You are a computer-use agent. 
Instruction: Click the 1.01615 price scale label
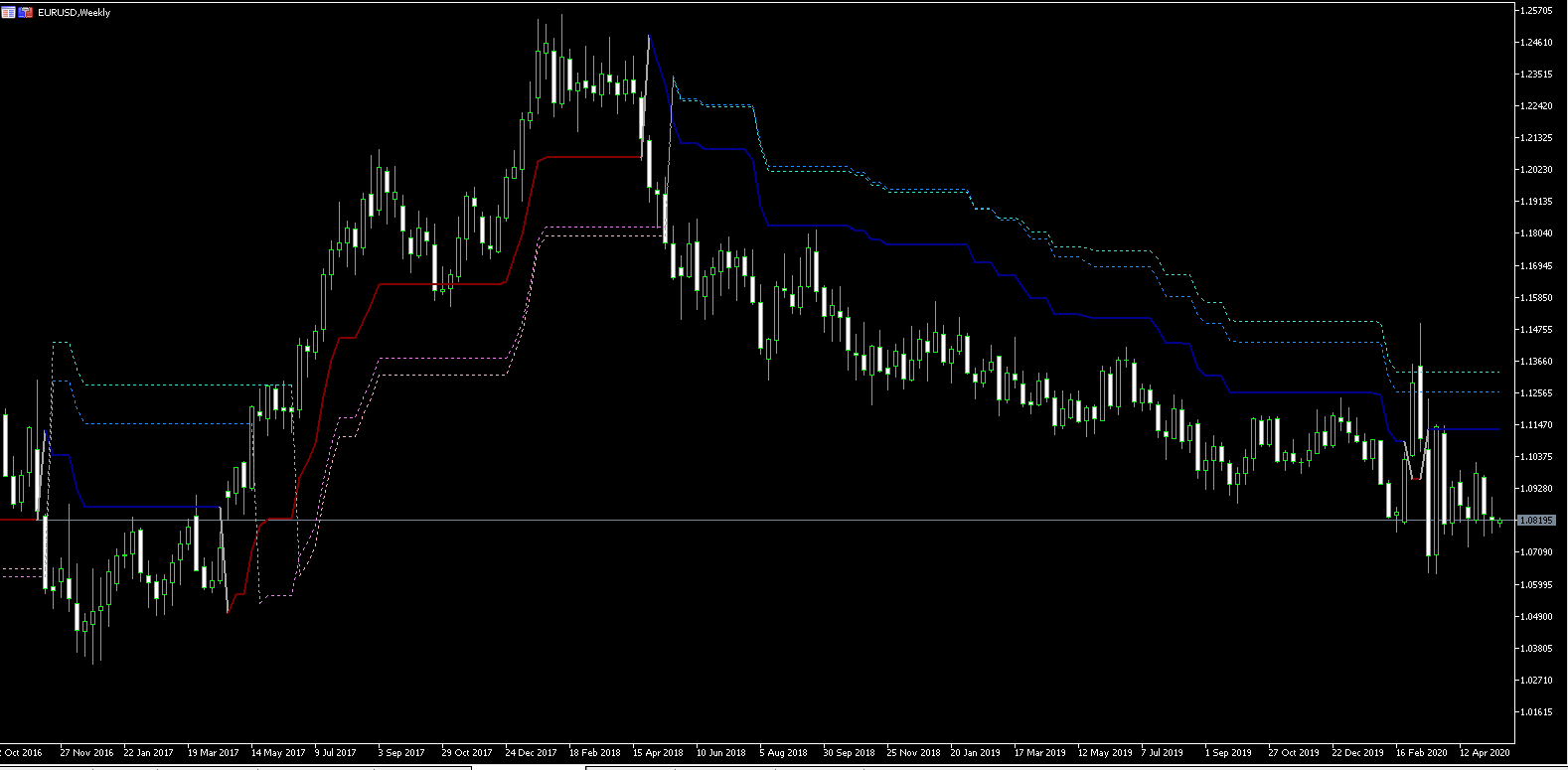click(1536, 711)
